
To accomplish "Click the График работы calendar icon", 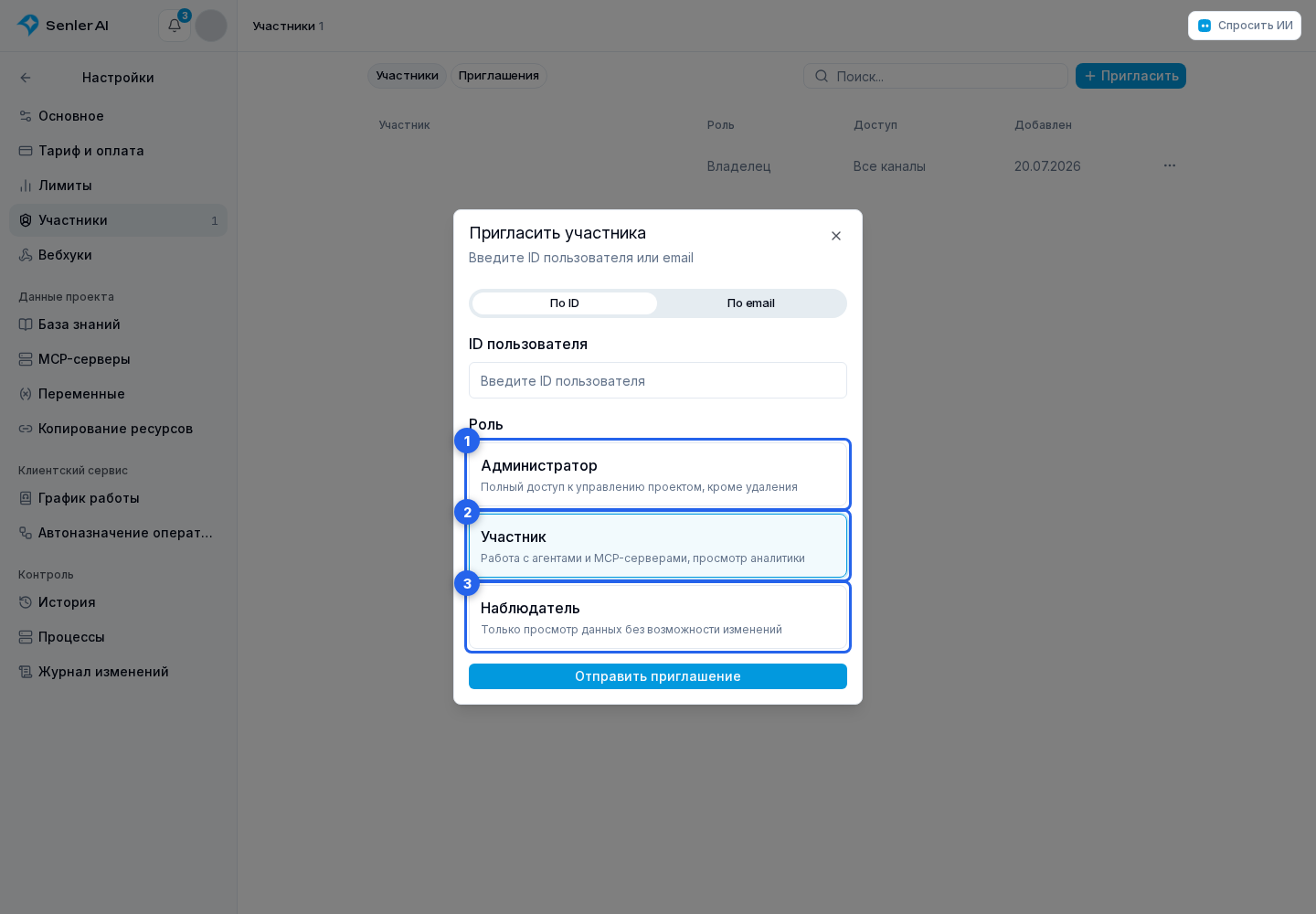I will click(26, 498).
